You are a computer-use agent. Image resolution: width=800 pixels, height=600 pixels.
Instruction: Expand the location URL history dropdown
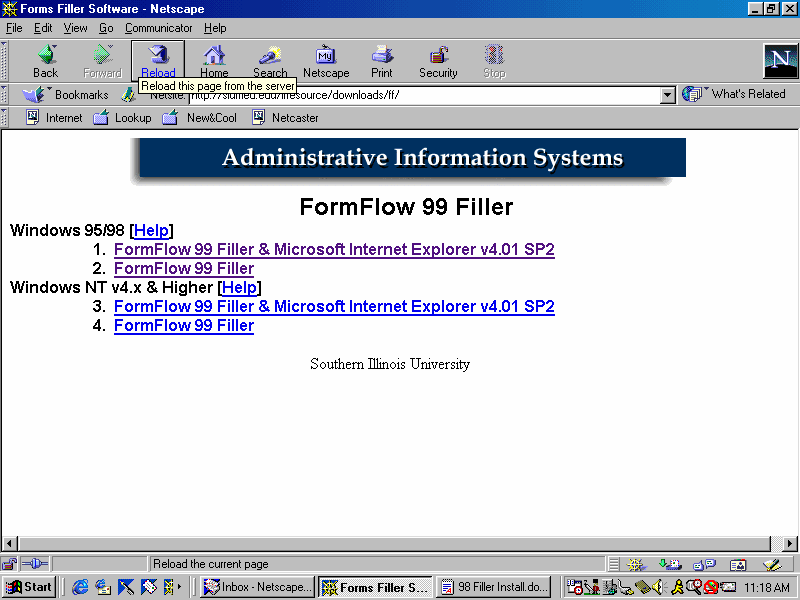669,95
